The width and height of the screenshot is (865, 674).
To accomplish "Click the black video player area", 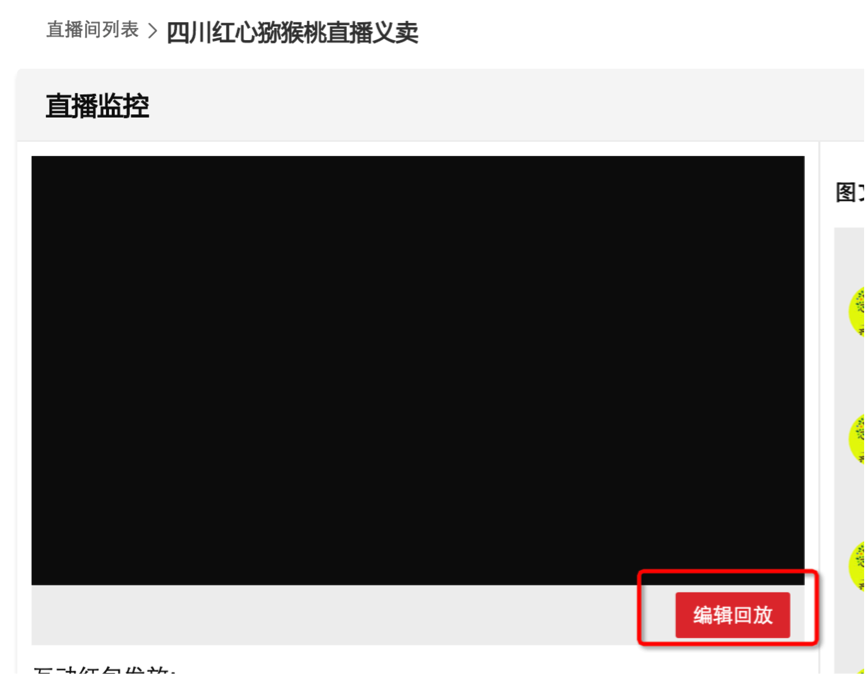I will [418, 370].
